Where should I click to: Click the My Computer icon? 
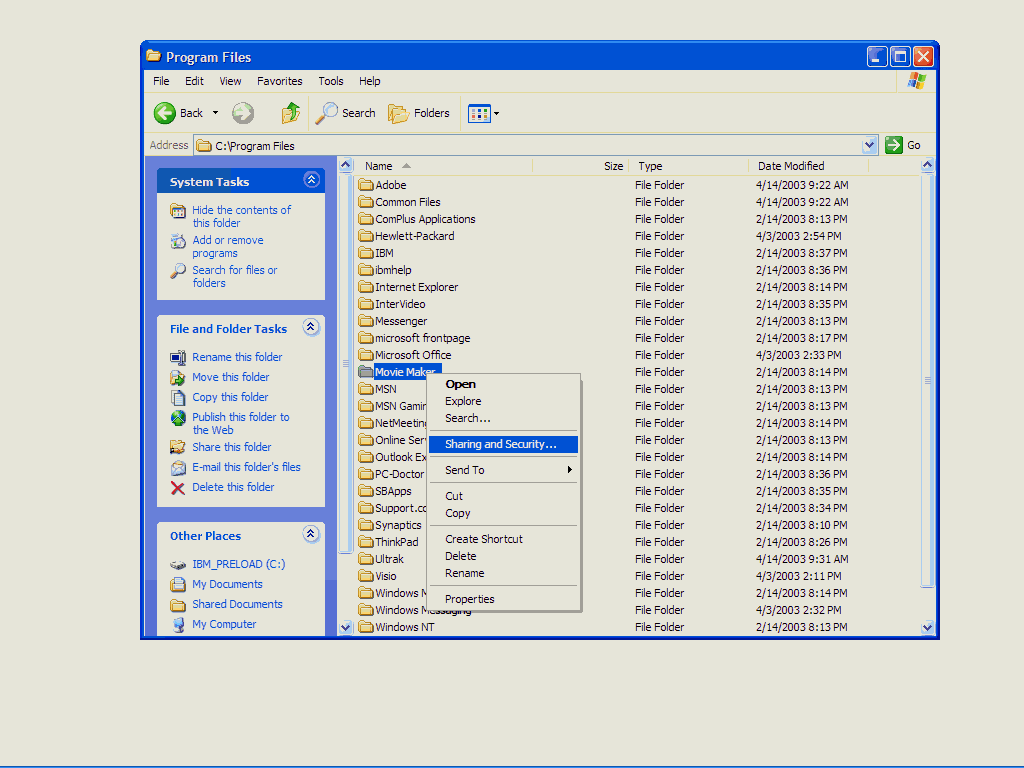coord(178,625)
